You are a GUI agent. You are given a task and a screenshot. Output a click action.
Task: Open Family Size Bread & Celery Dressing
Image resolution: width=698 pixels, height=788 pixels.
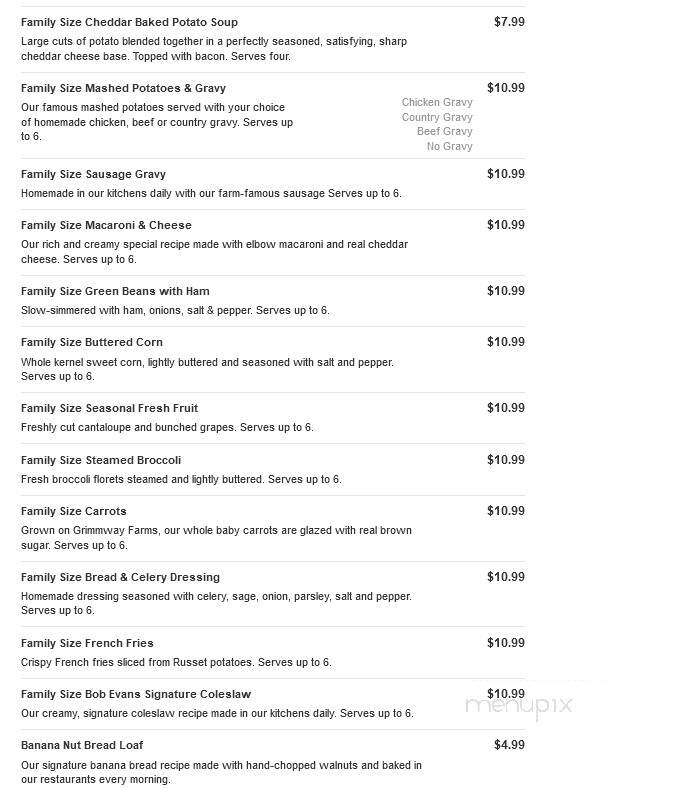coord(120,577)
